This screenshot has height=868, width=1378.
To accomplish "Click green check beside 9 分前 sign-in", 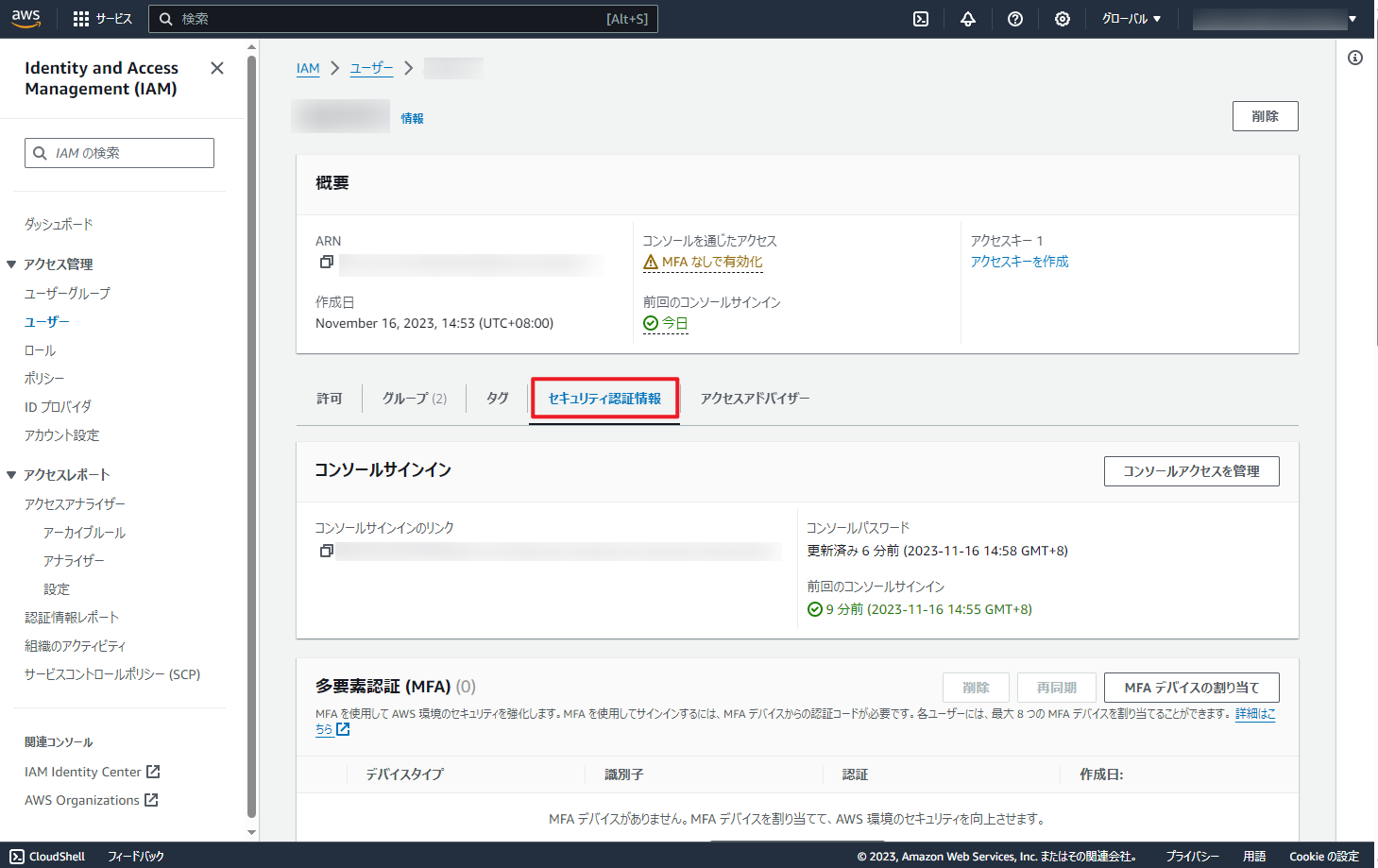I will (815, 609).
